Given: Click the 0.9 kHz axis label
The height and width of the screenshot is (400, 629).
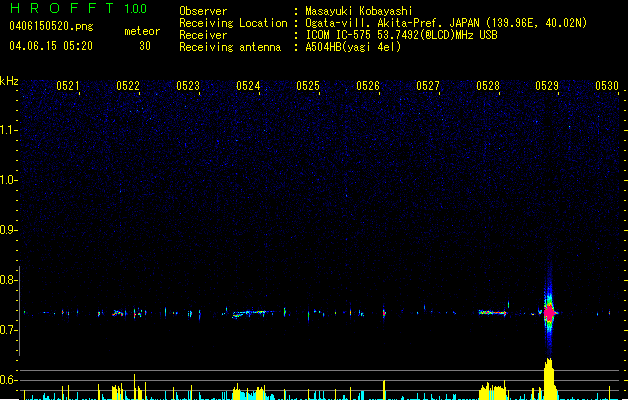Looking at the screenshot, I should 8,230.
